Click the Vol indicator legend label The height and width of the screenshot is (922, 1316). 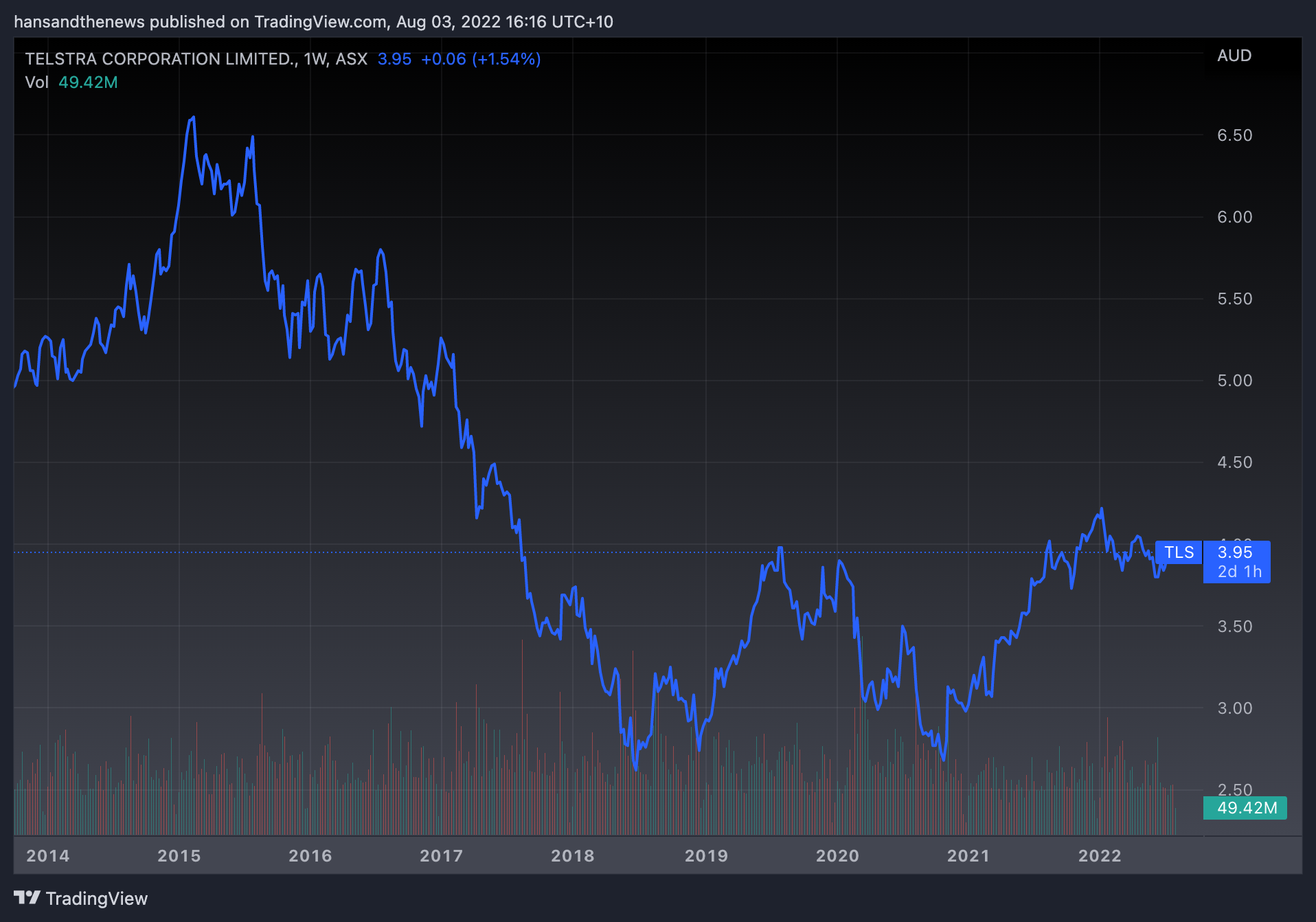(36, 82)
